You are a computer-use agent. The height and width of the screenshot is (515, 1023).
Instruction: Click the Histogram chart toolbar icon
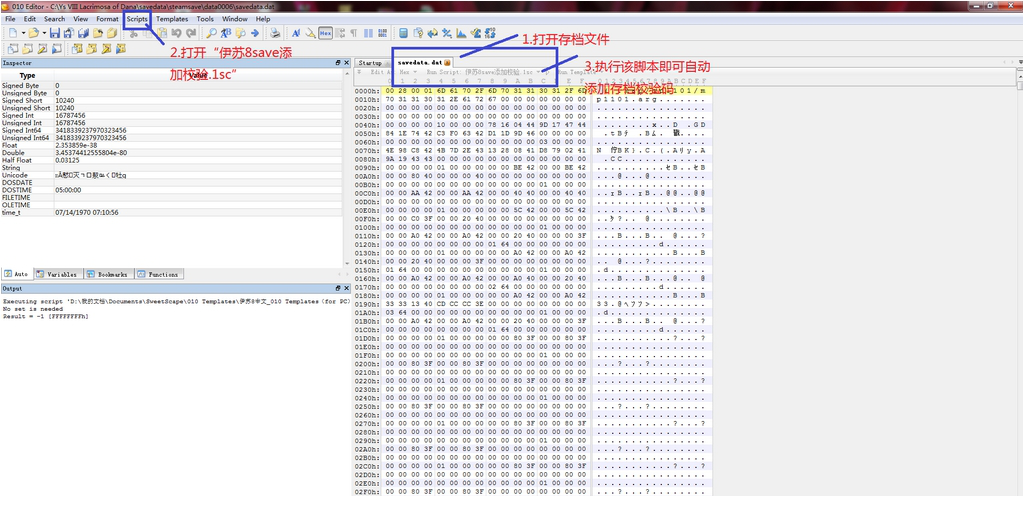[461, 33]
